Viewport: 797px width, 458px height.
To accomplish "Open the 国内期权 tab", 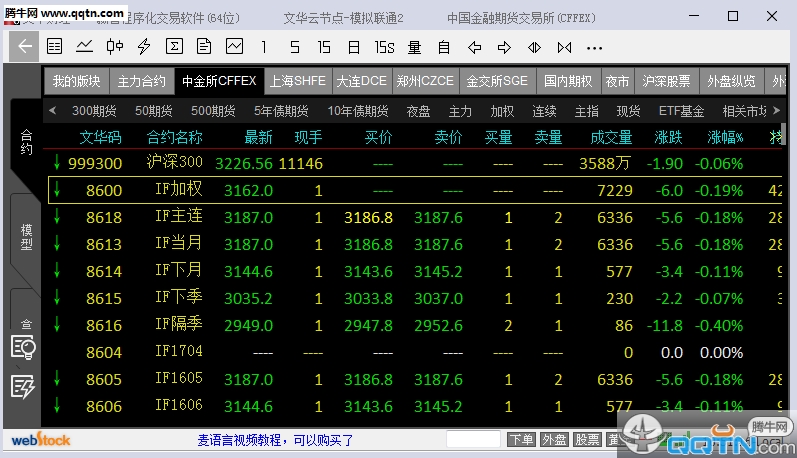I will tap(568, 81).
